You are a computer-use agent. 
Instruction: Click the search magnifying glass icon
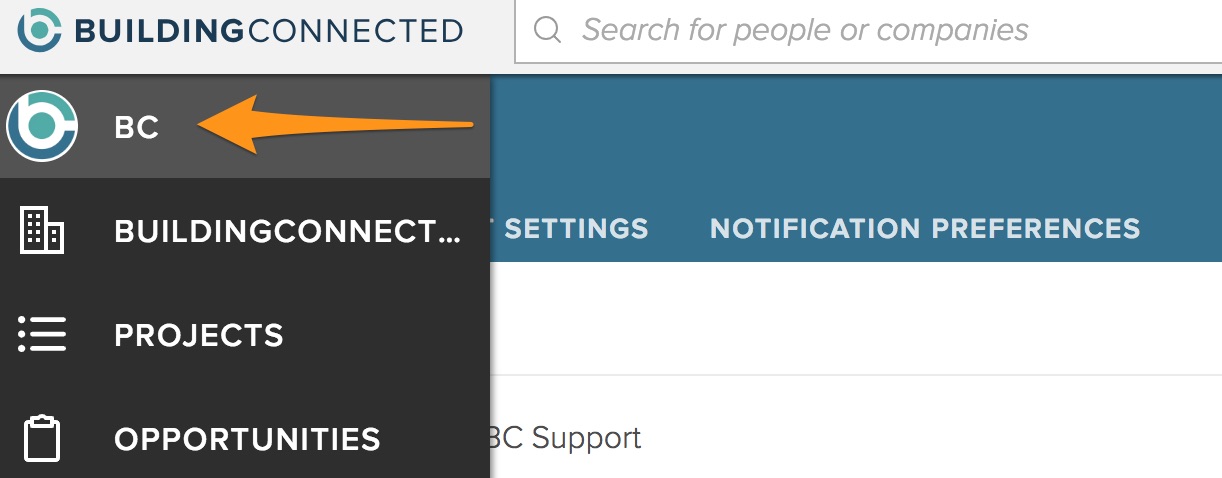(x=548, y=30)
